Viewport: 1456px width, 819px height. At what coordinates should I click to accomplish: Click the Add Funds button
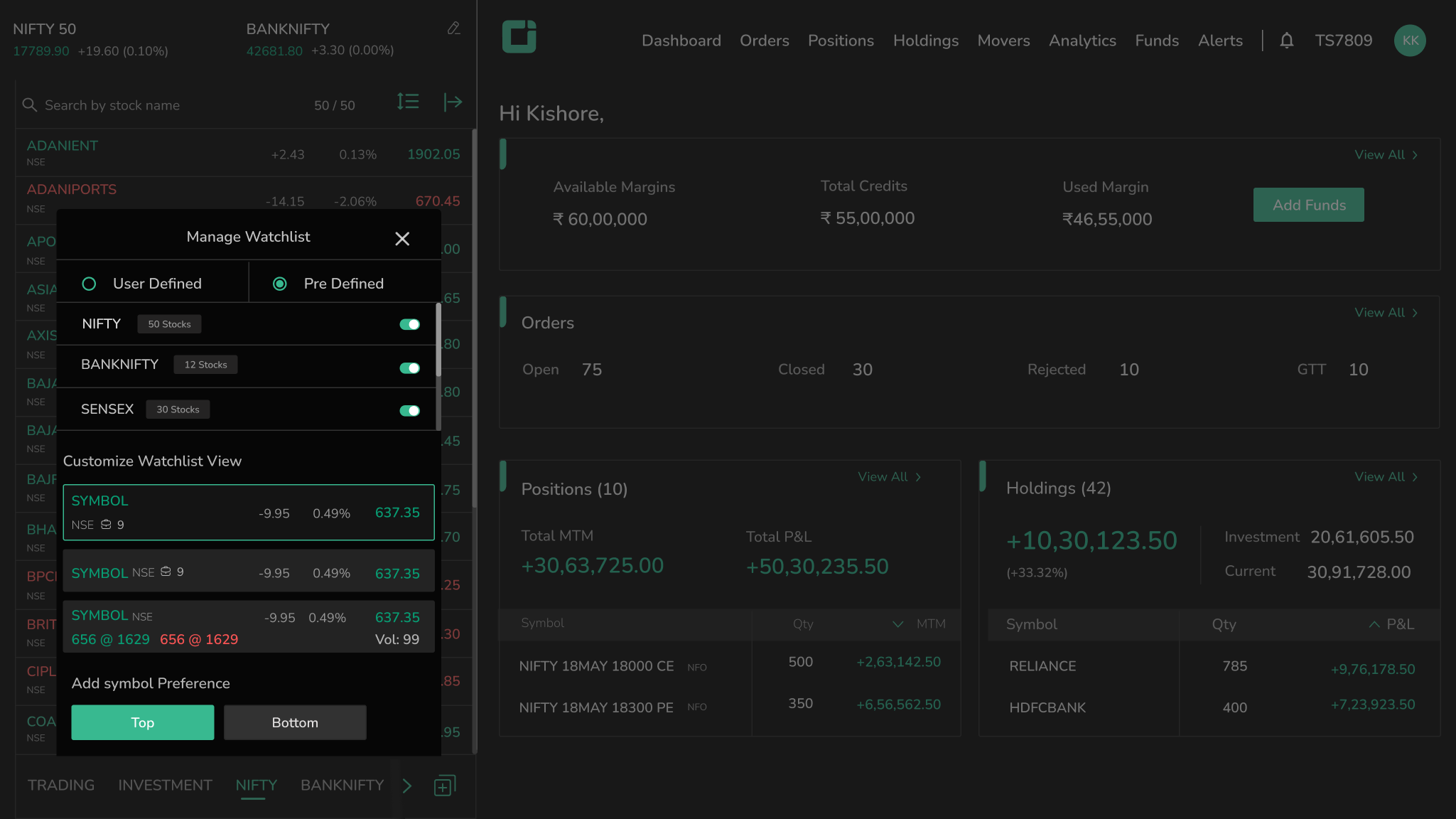click(1308, 205)
